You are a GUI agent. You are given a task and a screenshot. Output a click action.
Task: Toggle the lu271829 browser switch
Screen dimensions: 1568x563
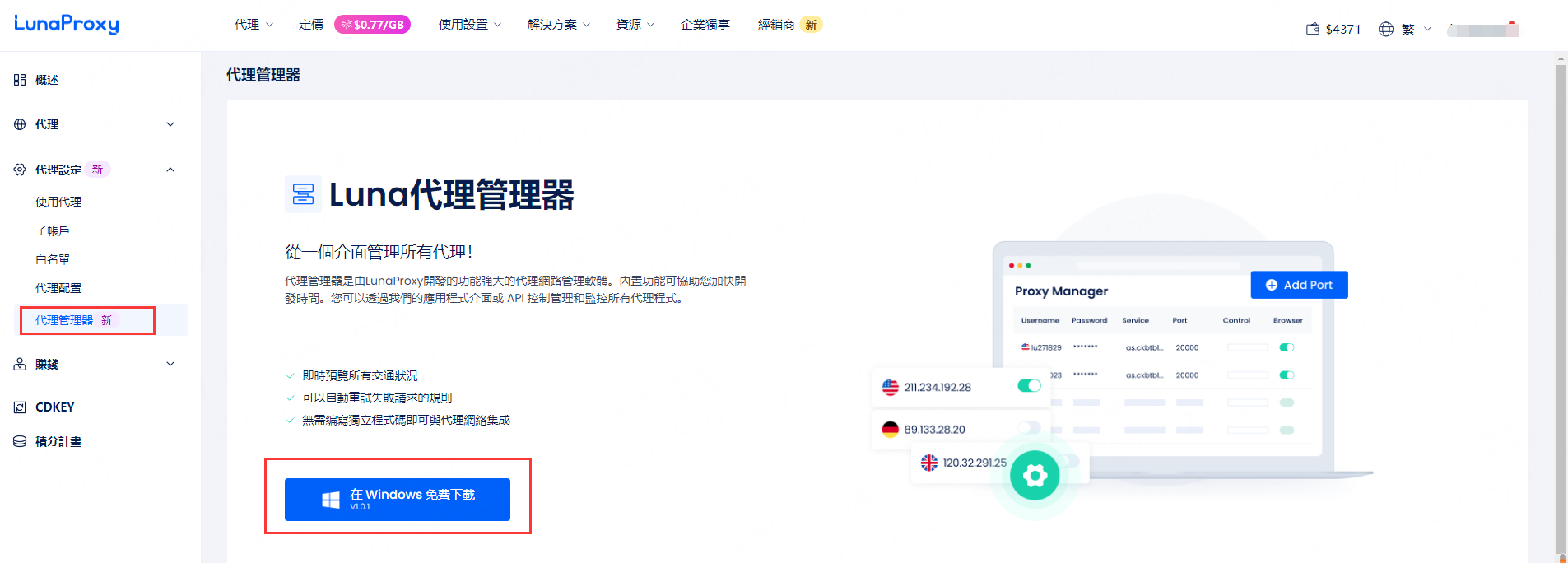pos(1287,347)
